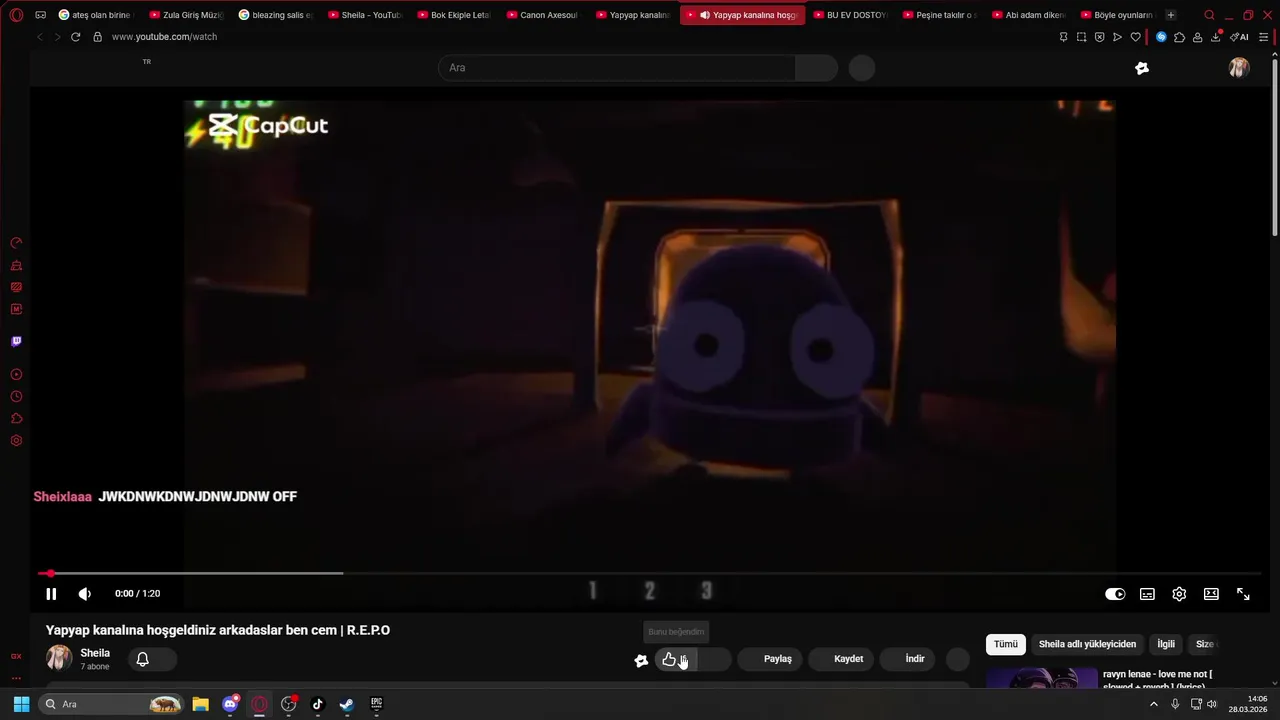Switch to the Abi adam diken tab

tap(1027, 15)
